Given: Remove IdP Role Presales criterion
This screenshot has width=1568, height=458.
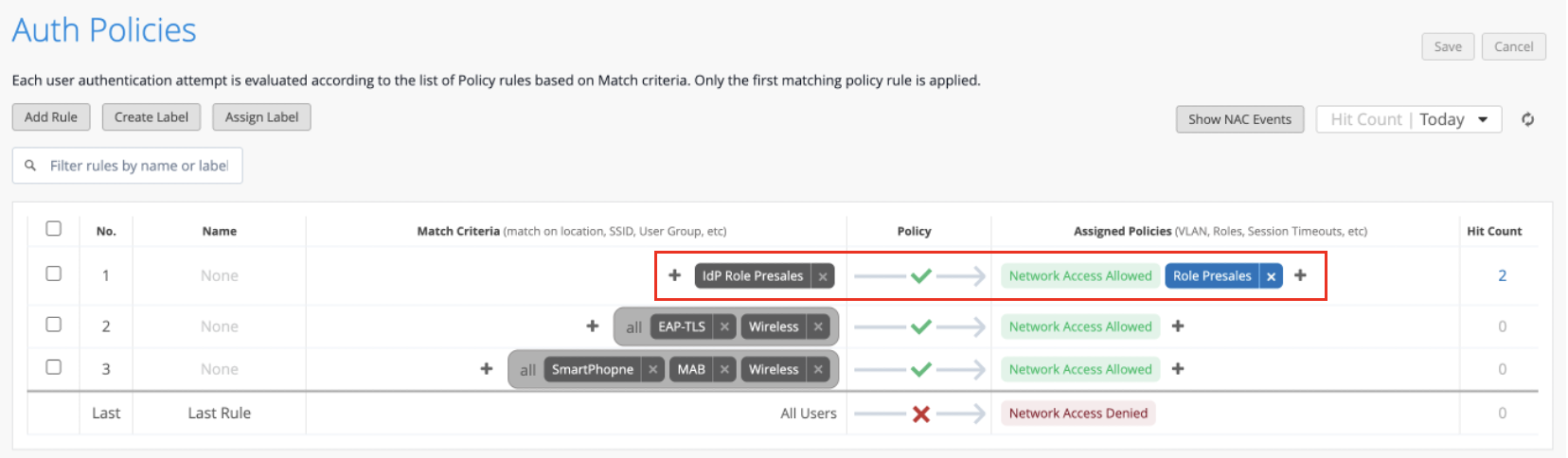Looking at the screenshot, I should pyautogui.click(x=823, y=276).
